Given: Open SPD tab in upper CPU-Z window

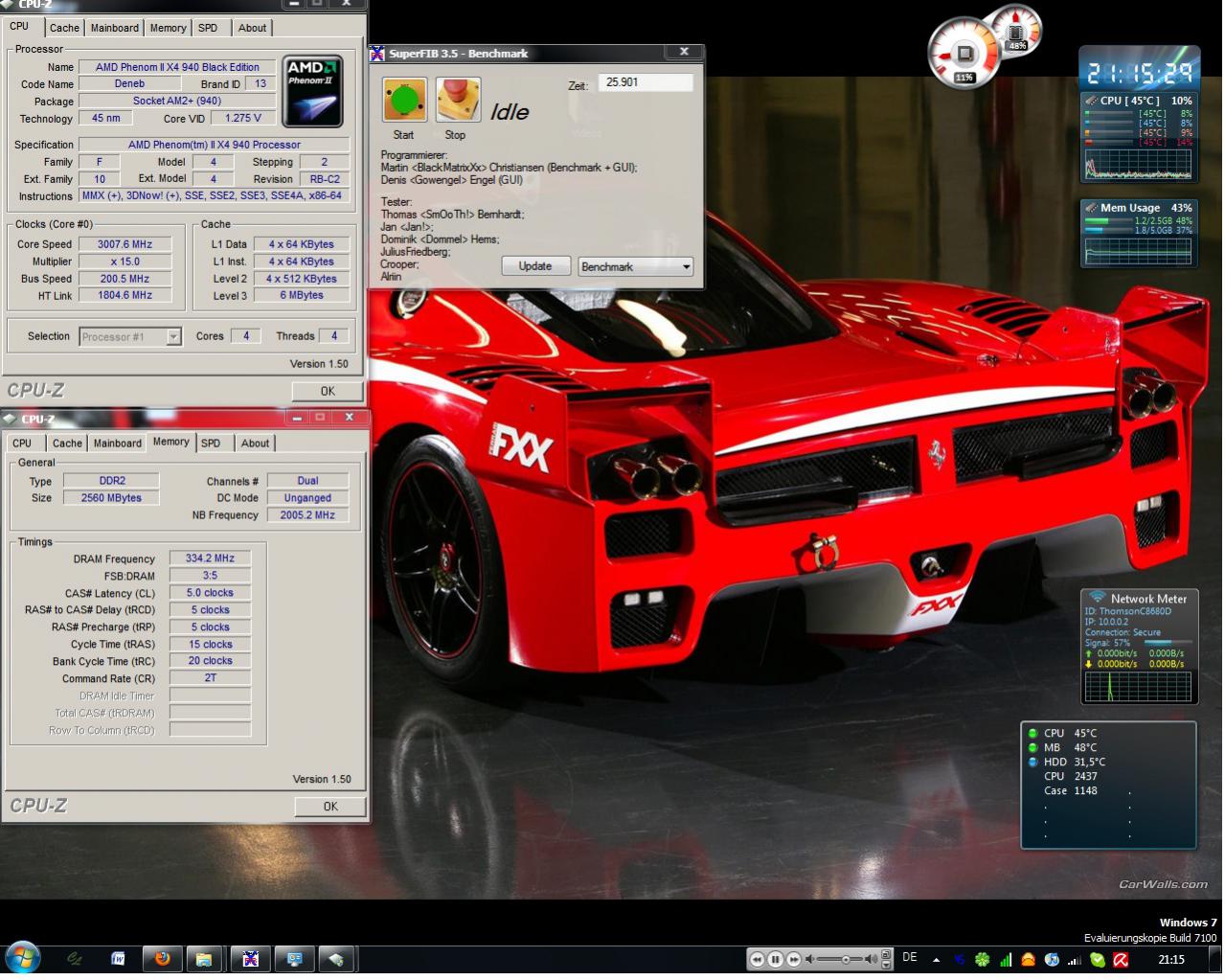Looking at the screenshot, I should point(208,28).
